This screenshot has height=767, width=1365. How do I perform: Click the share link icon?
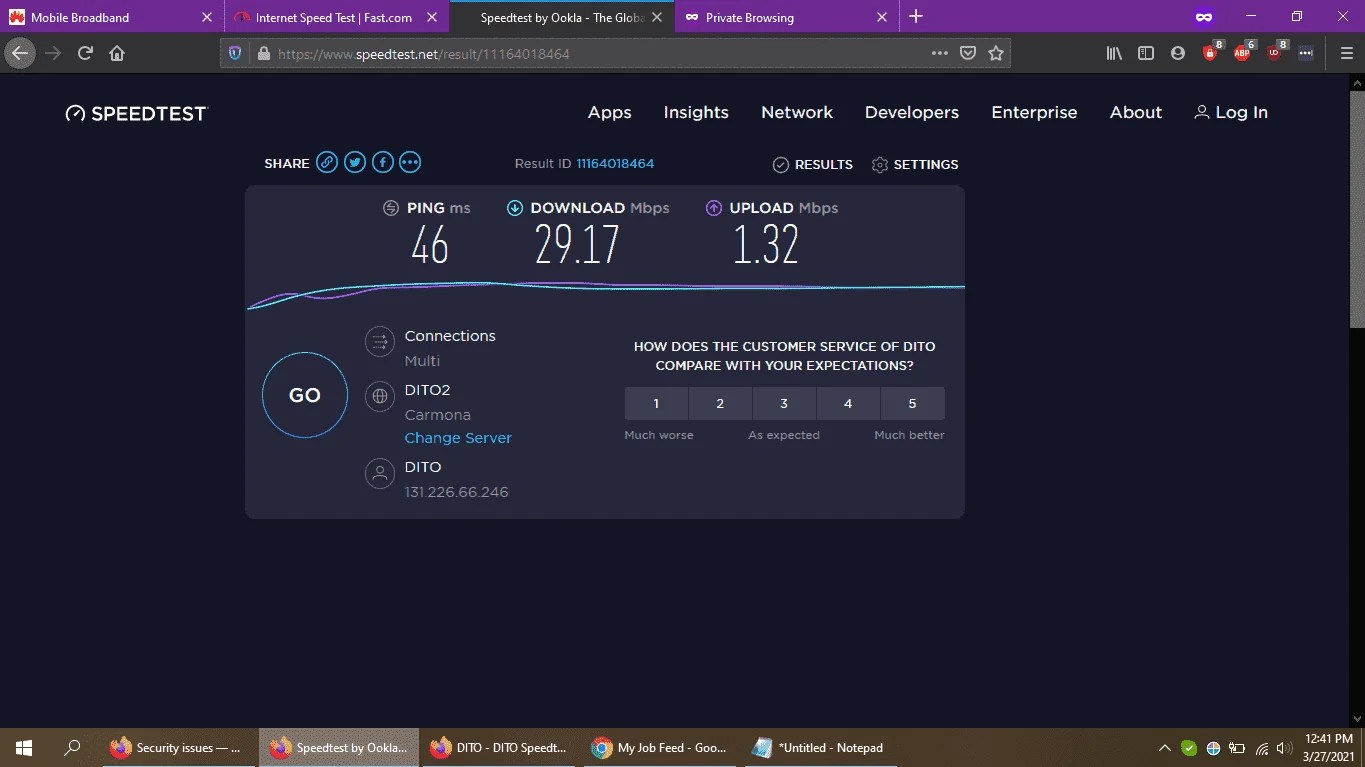pyautogui.click(x=327, y=163)
